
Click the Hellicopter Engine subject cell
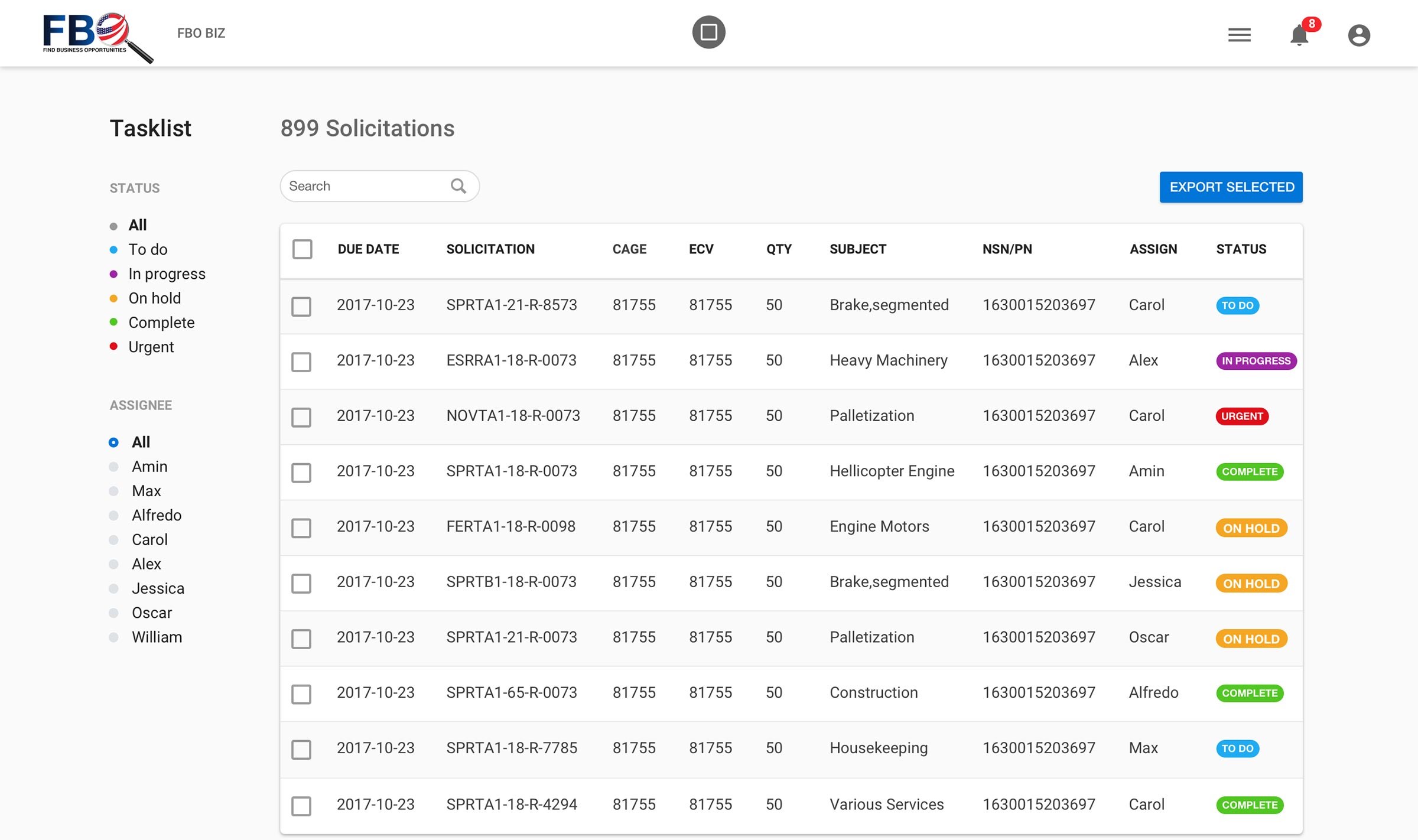click(x=892, y=471)
